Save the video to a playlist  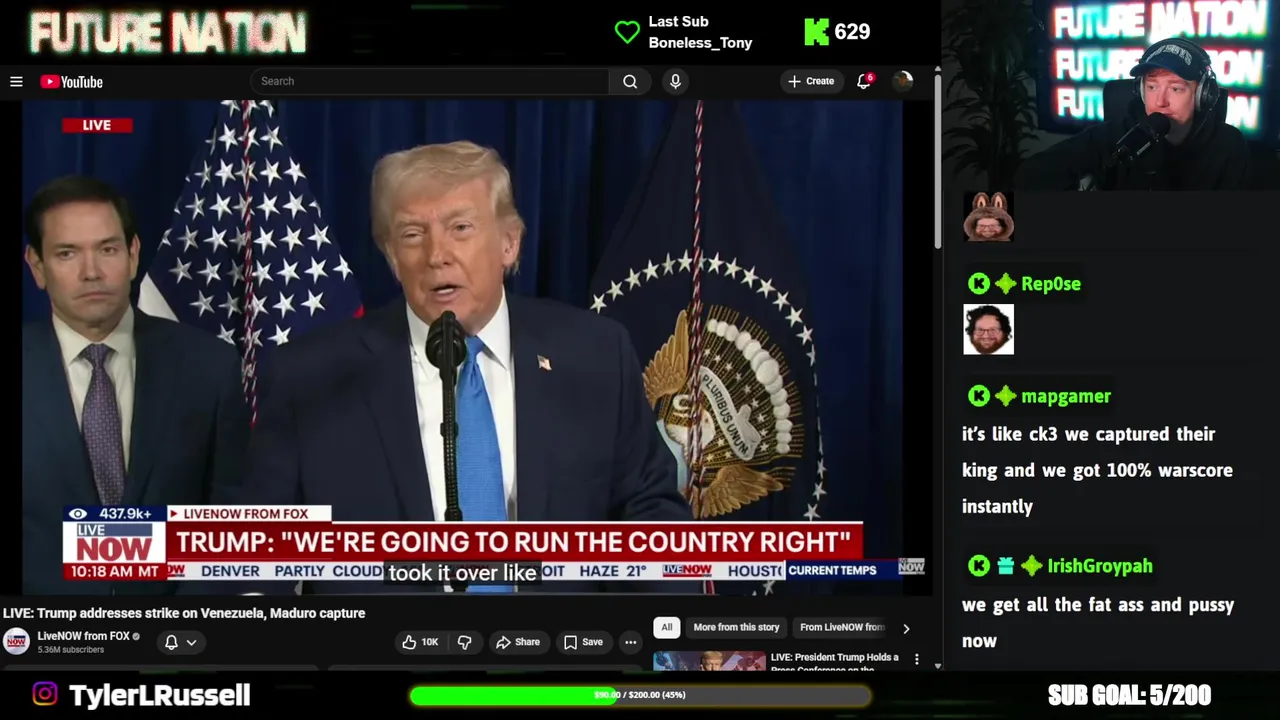[583, 642]
